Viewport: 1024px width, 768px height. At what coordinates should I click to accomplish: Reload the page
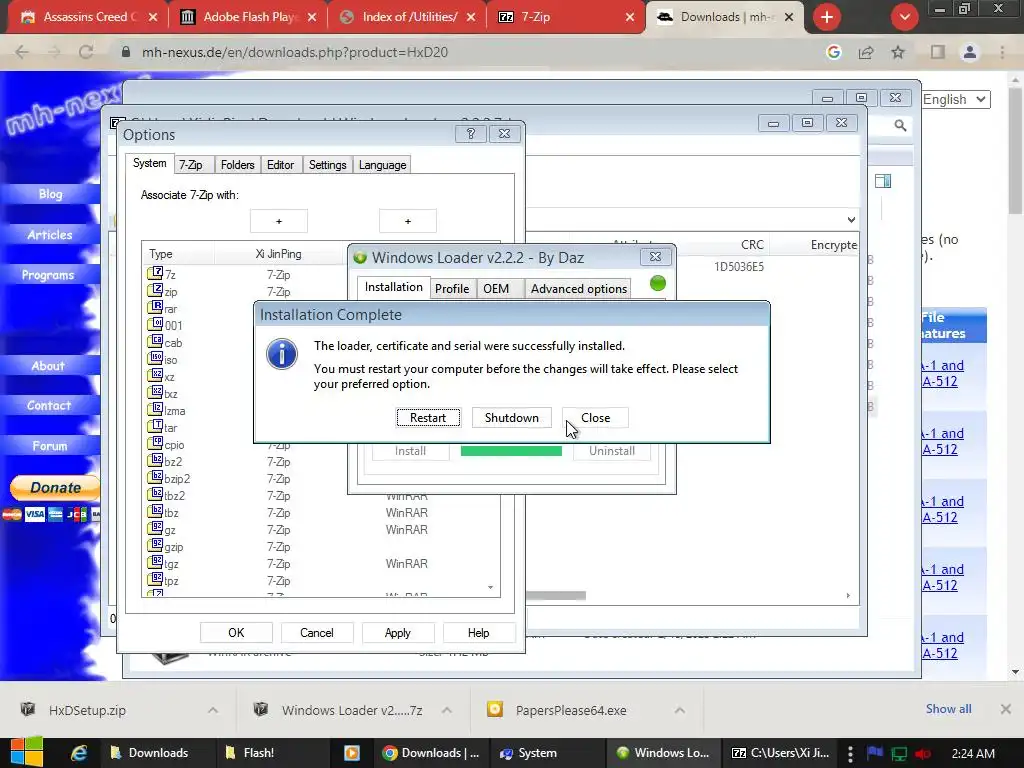86,52
